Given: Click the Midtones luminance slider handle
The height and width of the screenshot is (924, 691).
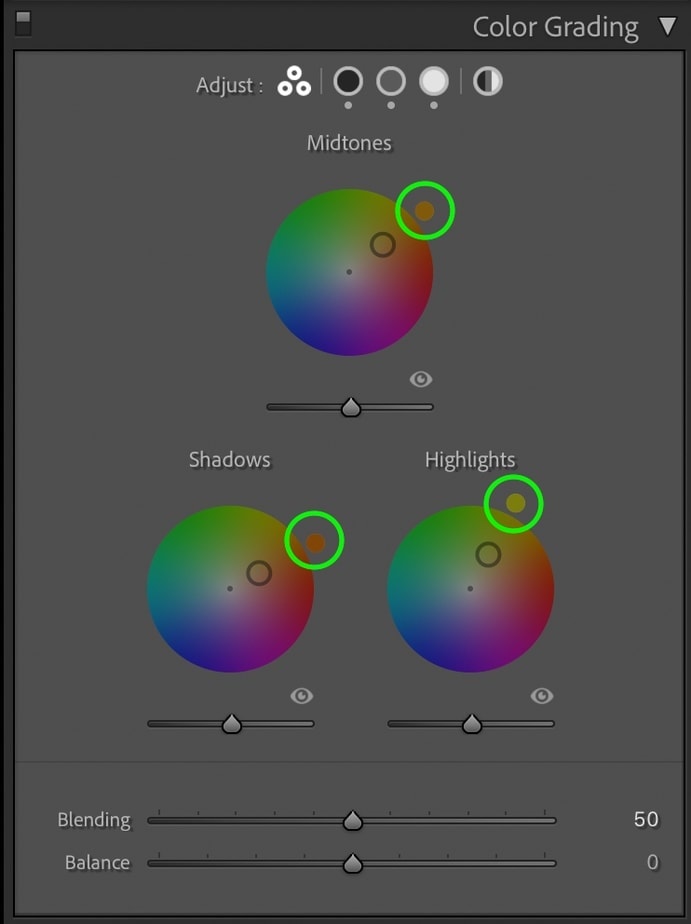Looking at the screenshot, I should coord(351,407).
